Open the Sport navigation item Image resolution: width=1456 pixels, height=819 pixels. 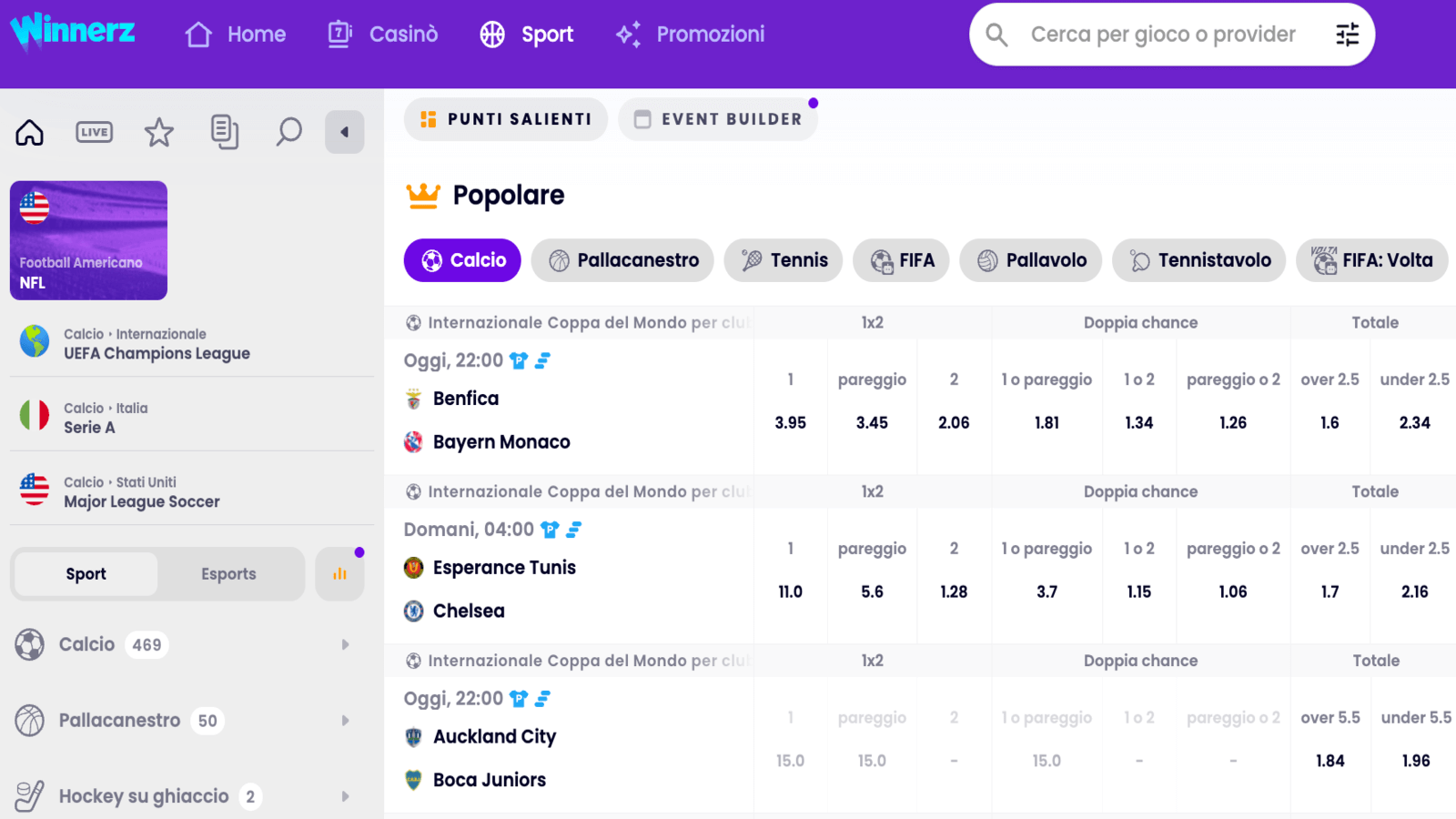coord(527,35)
